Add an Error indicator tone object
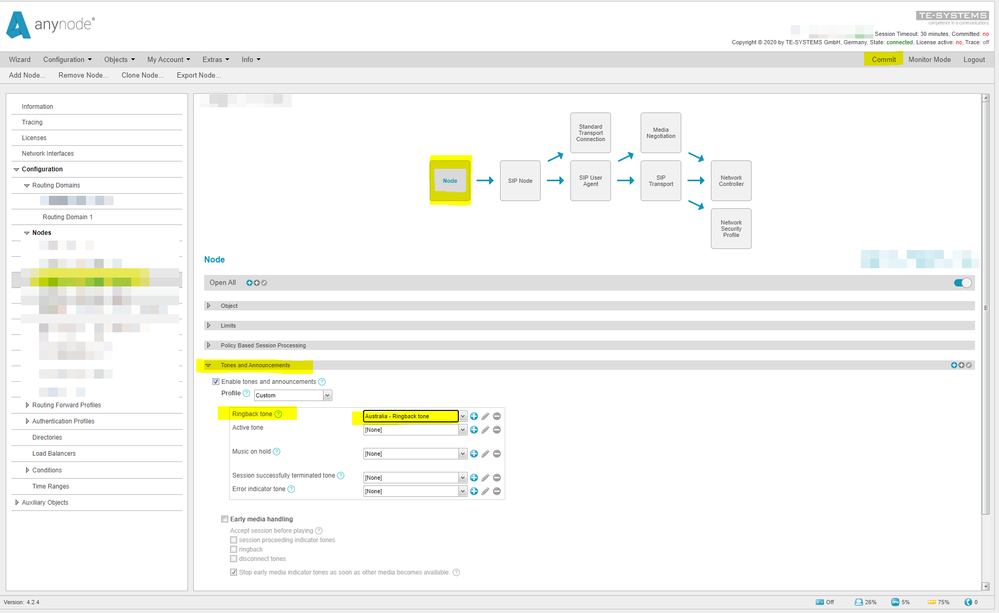This screenshot has height=613, width=999. [474, 491]
